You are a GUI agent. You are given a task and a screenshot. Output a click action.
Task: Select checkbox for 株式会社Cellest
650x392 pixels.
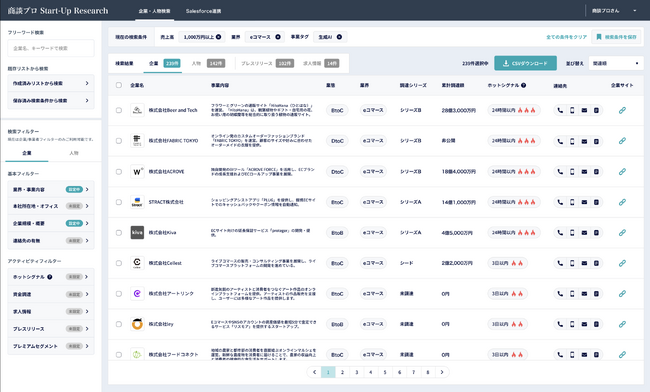[x=119, y=263]
